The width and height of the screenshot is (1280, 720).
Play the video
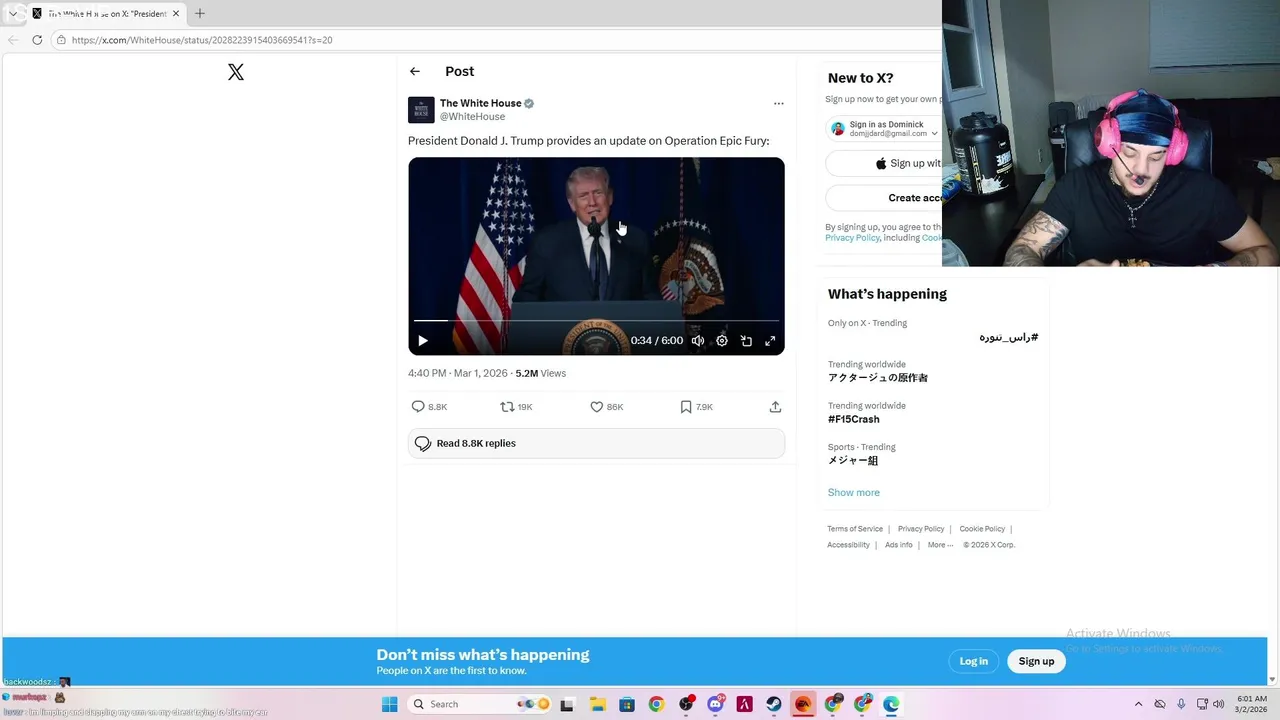423,341
